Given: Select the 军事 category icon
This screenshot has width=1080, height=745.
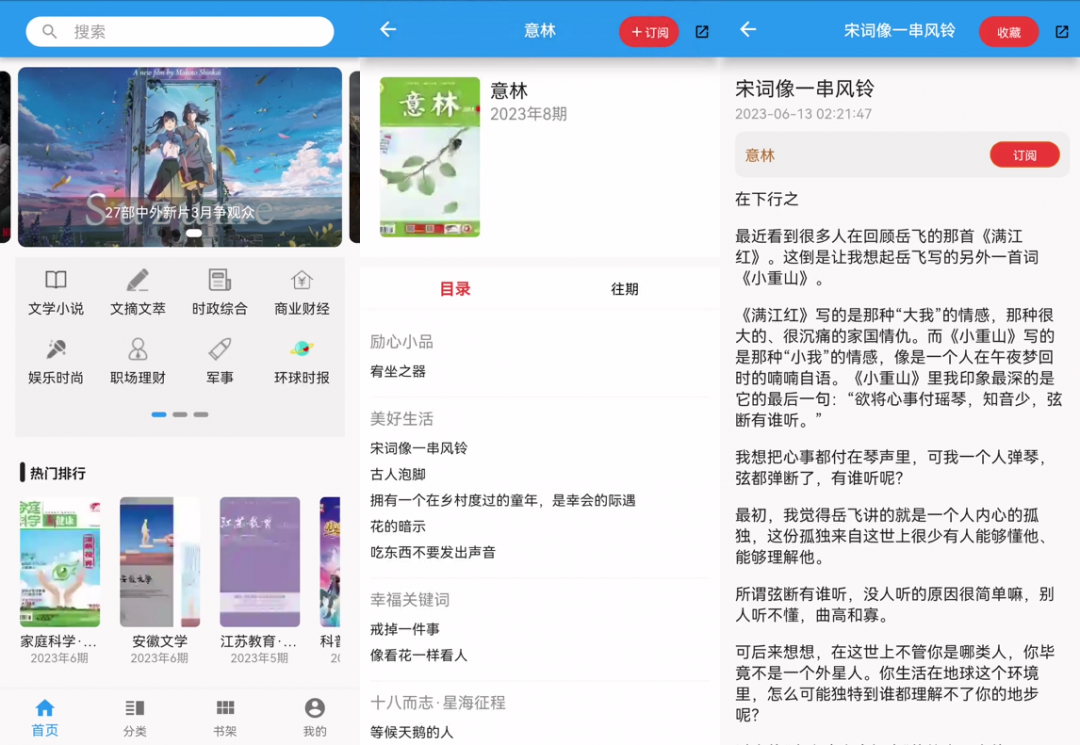Looking at the screenshot, I should (x=220, y=350).
